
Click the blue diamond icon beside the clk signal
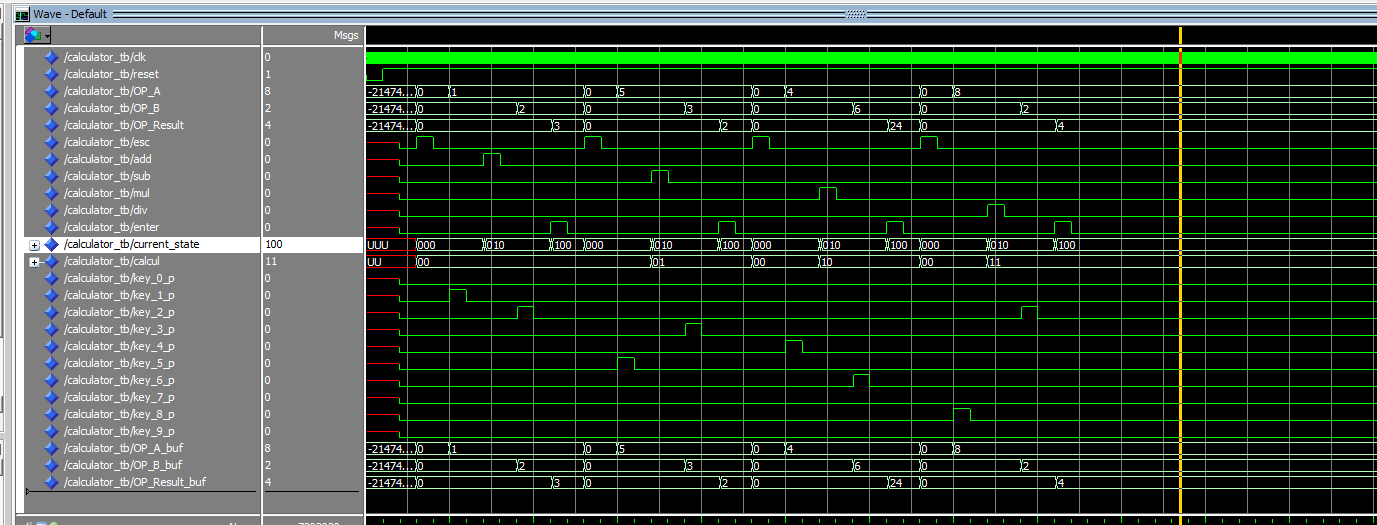52,57
